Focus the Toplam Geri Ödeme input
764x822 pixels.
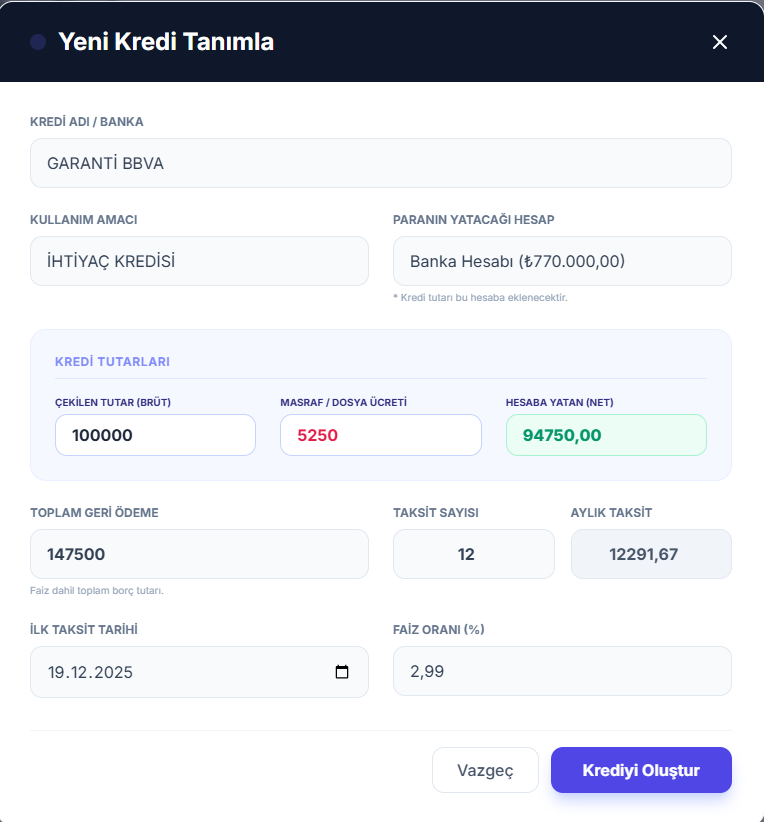coord(199,554)
